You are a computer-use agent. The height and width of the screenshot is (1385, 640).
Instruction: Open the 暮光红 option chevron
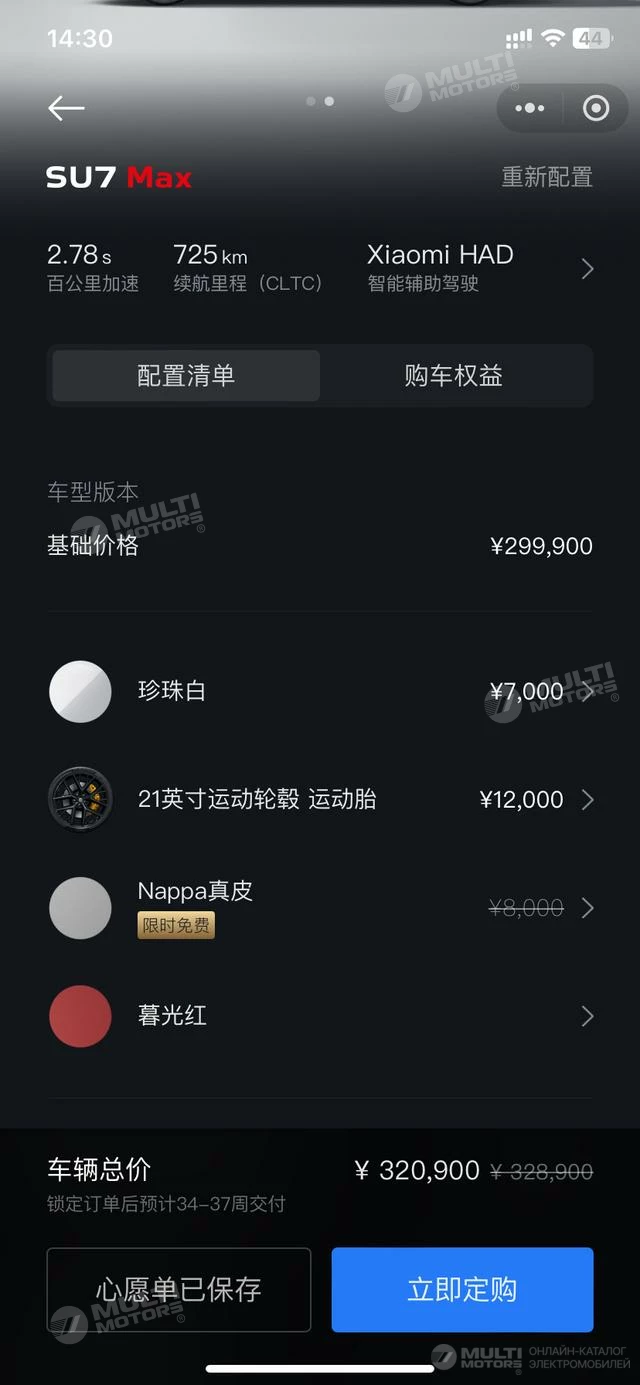[x=588, y=1016]
